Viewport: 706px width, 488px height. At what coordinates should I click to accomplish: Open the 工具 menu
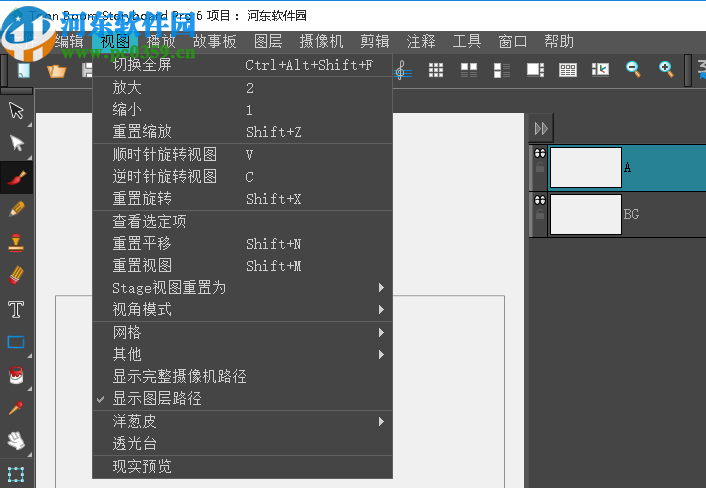click(467, 42)
